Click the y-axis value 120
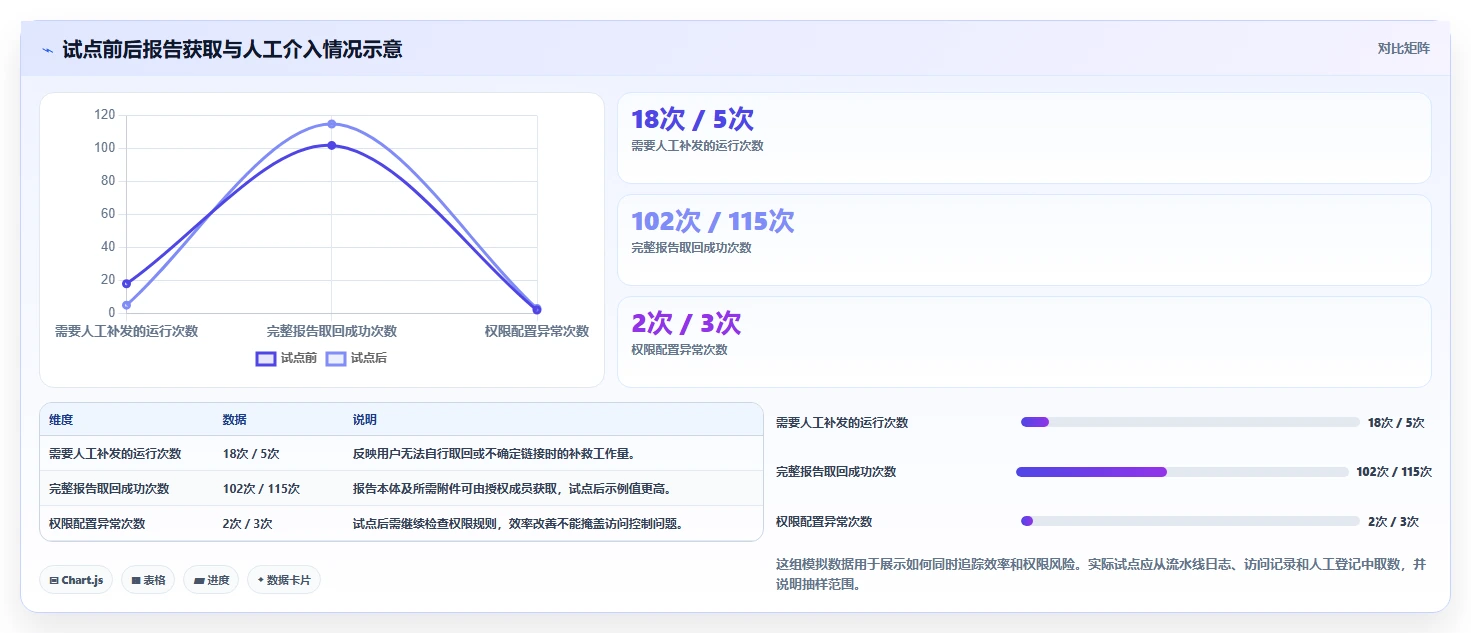 [105, 115]
